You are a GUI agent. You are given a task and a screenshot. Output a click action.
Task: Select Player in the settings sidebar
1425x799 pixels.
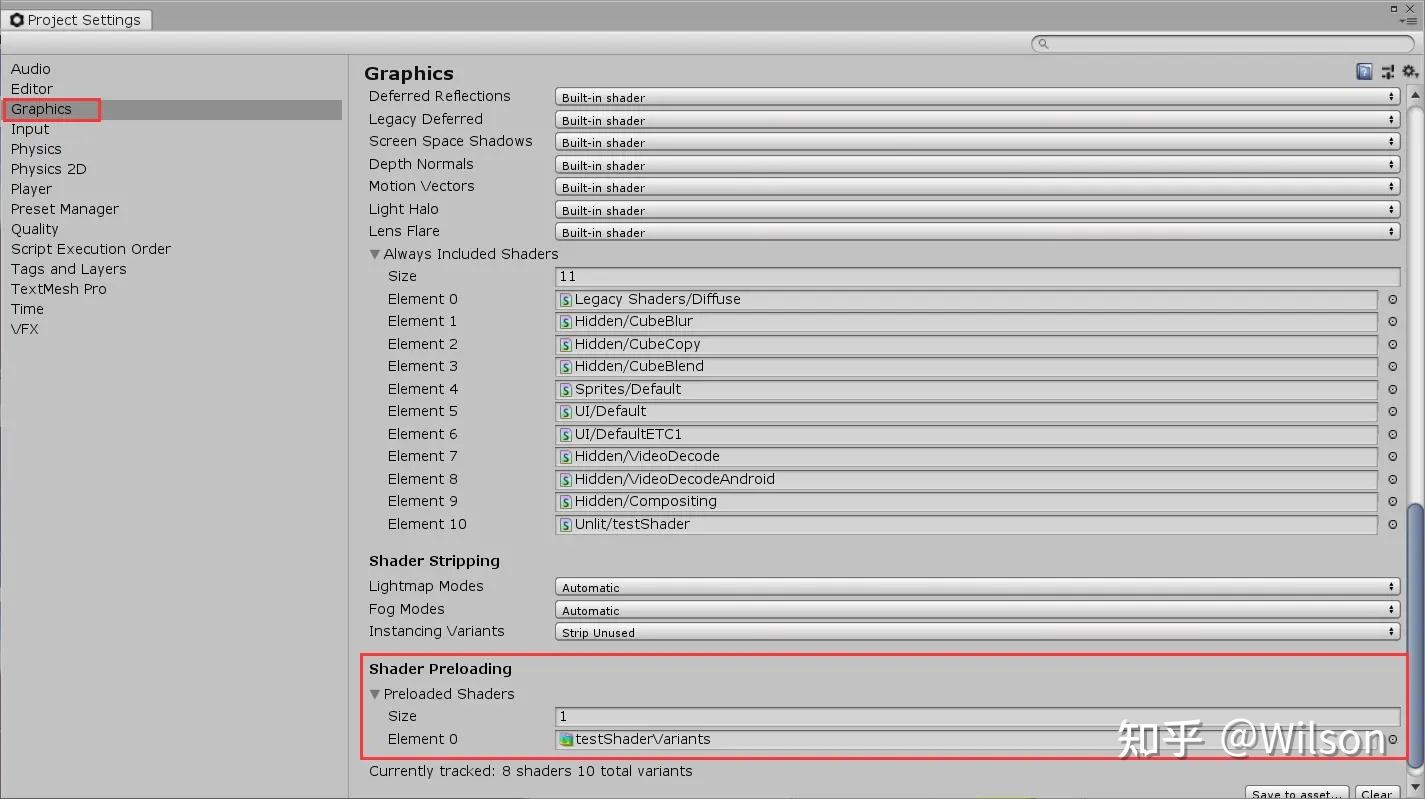31,189
